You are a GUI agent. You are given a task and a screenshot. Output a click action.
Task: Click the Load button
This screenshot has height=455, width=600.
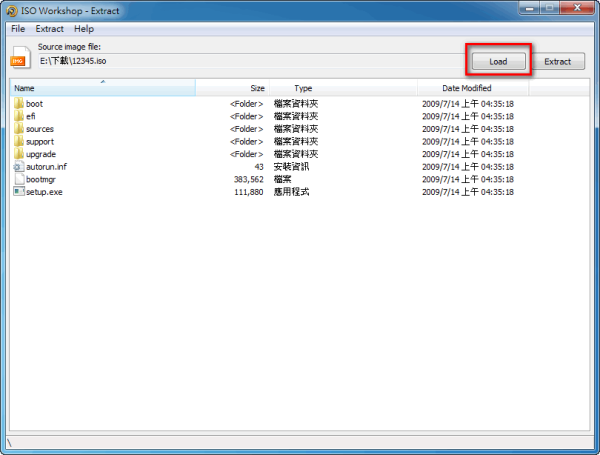(x=498, y=61)
